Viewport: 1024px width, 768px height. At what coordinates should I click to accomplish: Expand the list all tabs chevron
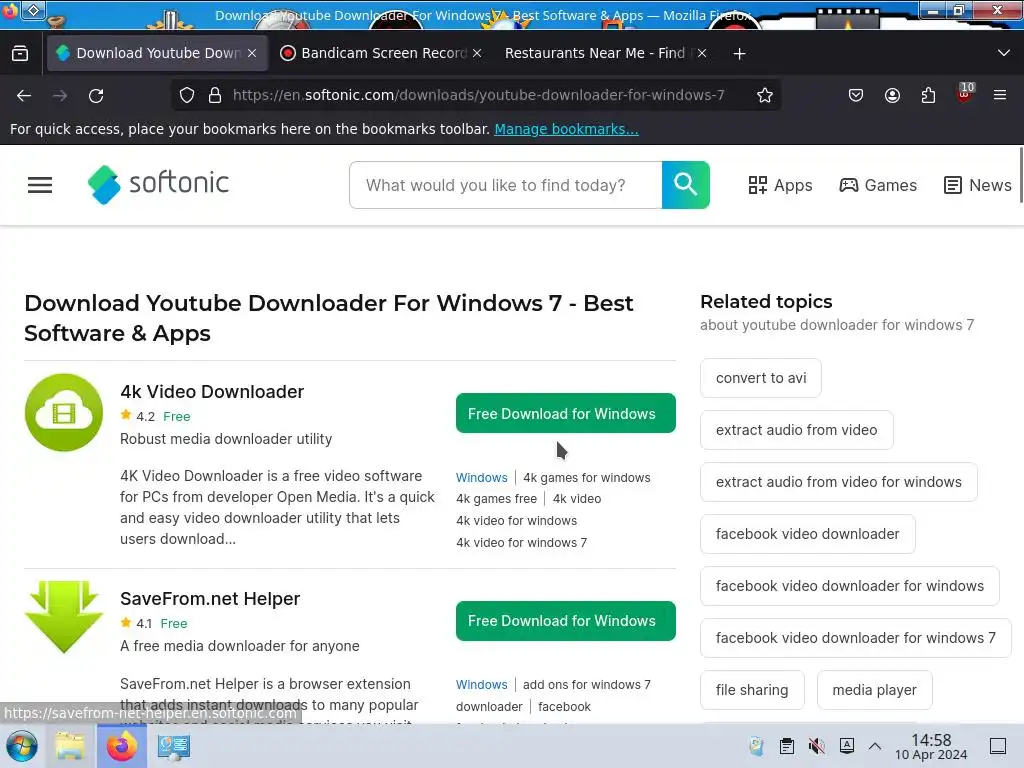point(1004,54)
